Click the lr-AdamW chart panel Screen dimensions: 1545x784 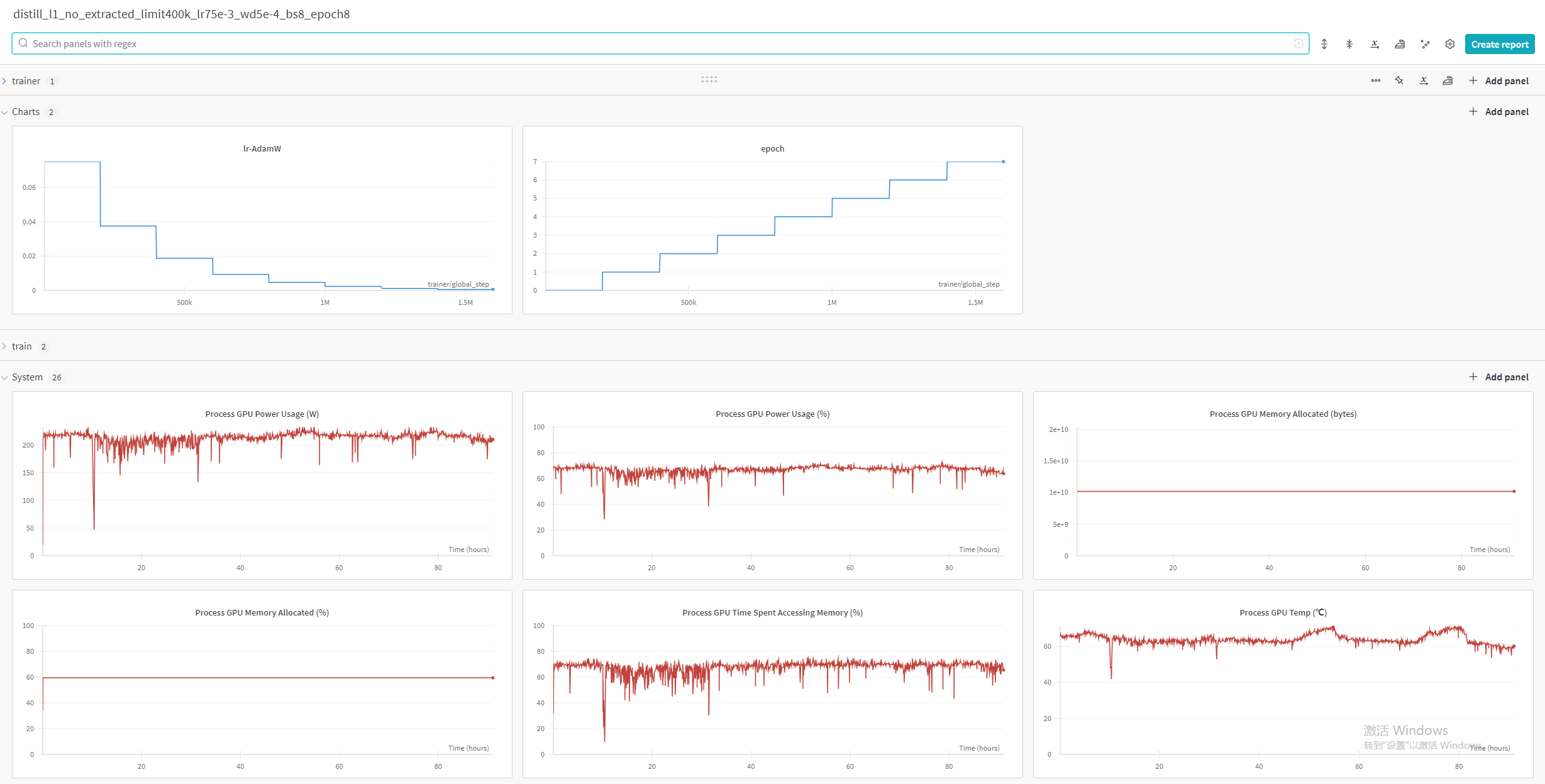(x=262, y=220)
